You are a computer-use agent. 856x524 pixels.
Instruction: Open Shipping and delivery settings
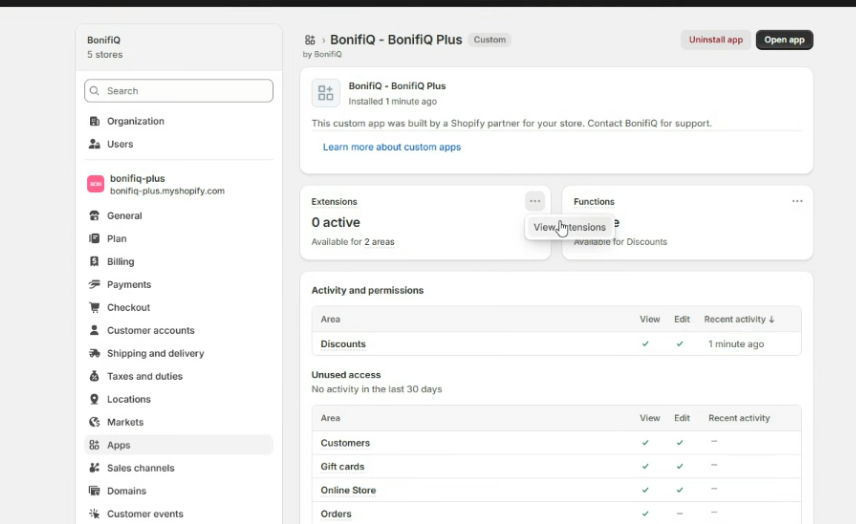click(x=179, y=353)
